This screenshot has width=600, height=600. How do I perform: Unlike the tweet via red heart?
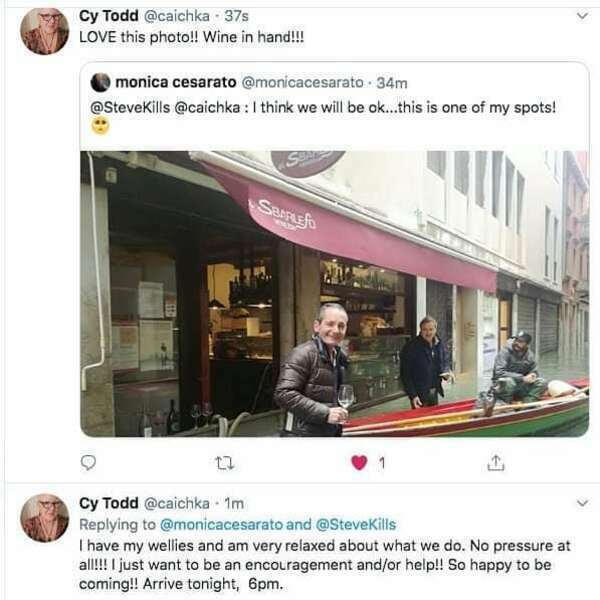359,463
